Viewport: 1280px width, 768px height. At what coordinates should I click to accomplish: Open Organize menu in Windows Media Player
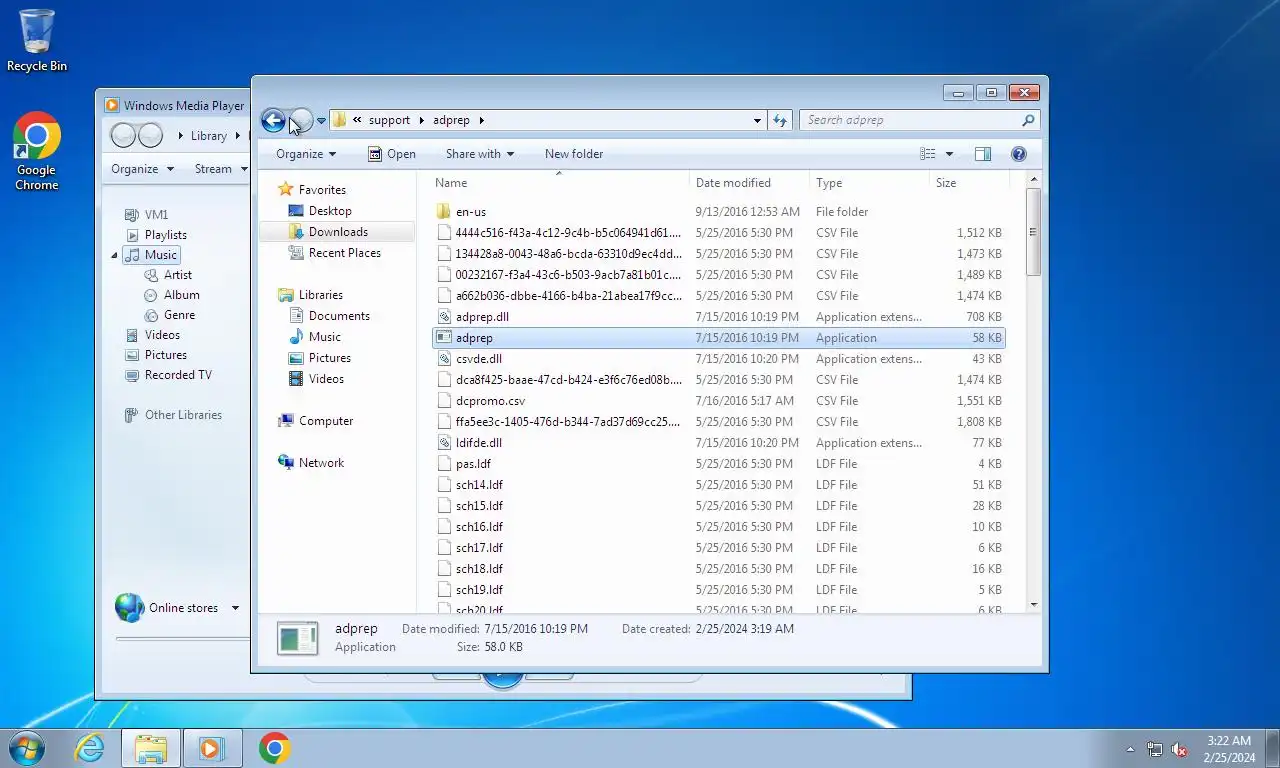pos(143,169)
